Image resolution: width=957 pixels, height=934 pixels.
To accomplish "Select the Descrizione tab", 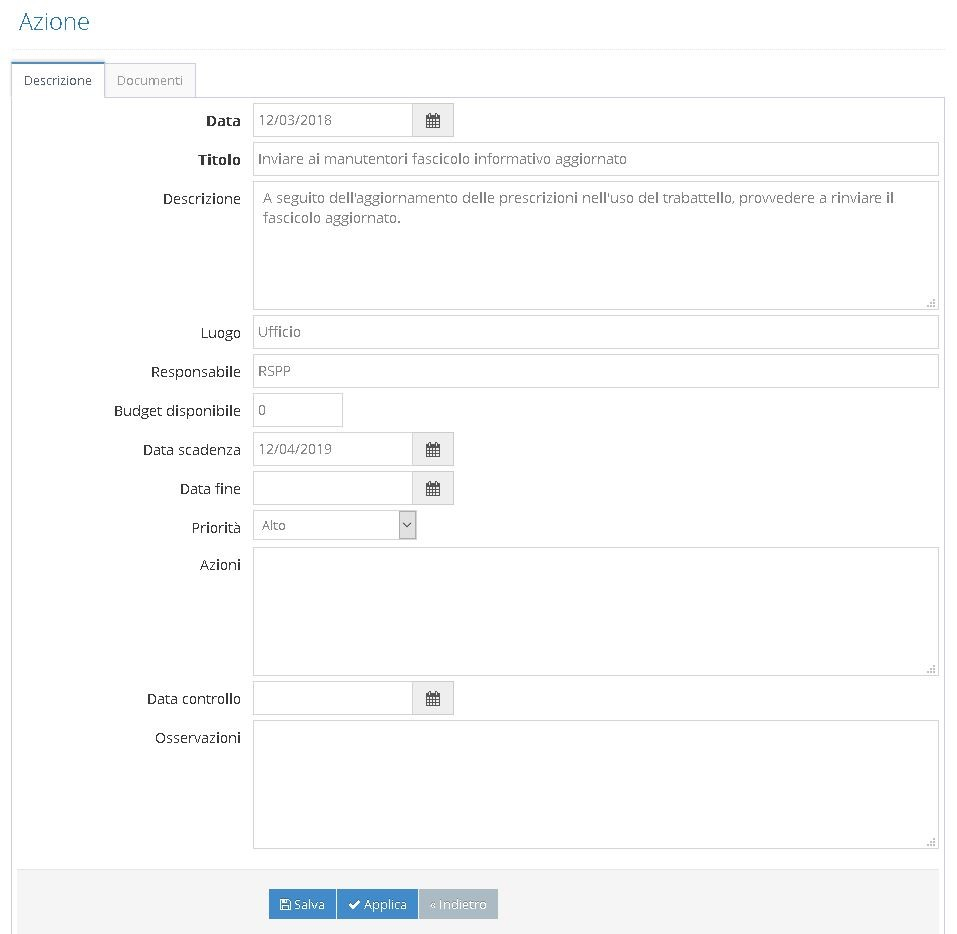I will [x=58, y=81].
